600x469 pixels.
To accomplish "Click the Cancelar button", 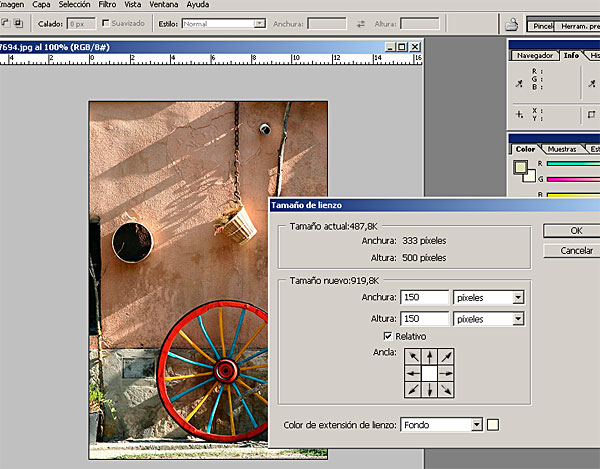I will pos(575,250).
